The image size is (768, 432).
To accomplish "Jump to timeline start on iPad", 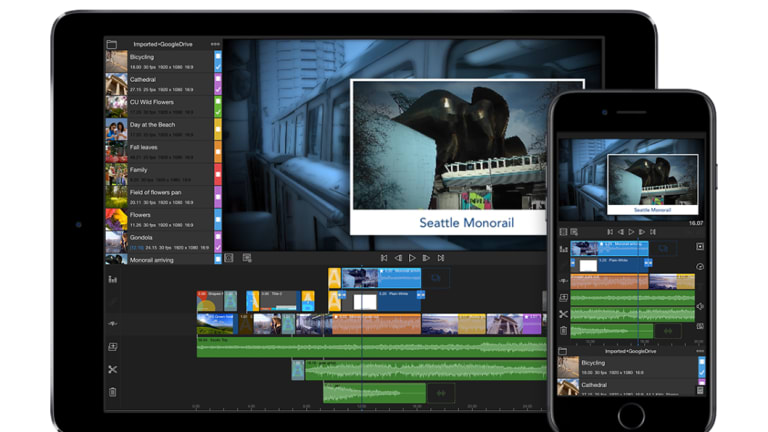I will pos(384,258).
